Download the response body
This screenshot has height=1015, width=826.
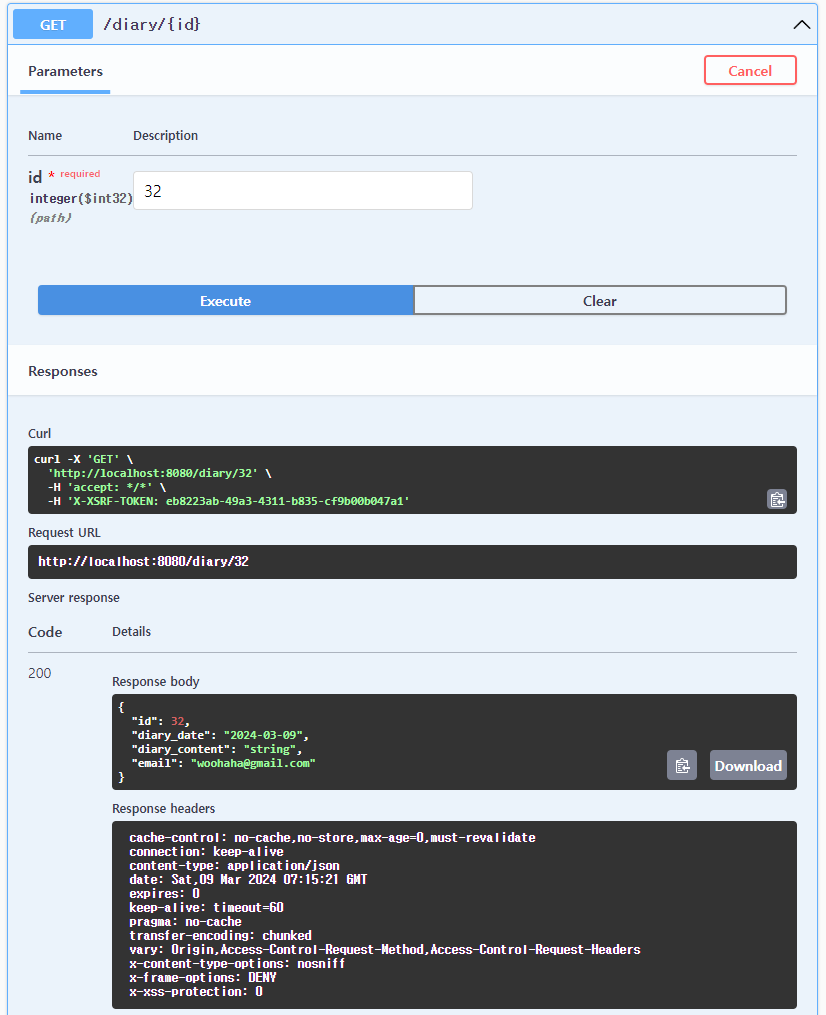pyautogui.click(x=748, y=765)
